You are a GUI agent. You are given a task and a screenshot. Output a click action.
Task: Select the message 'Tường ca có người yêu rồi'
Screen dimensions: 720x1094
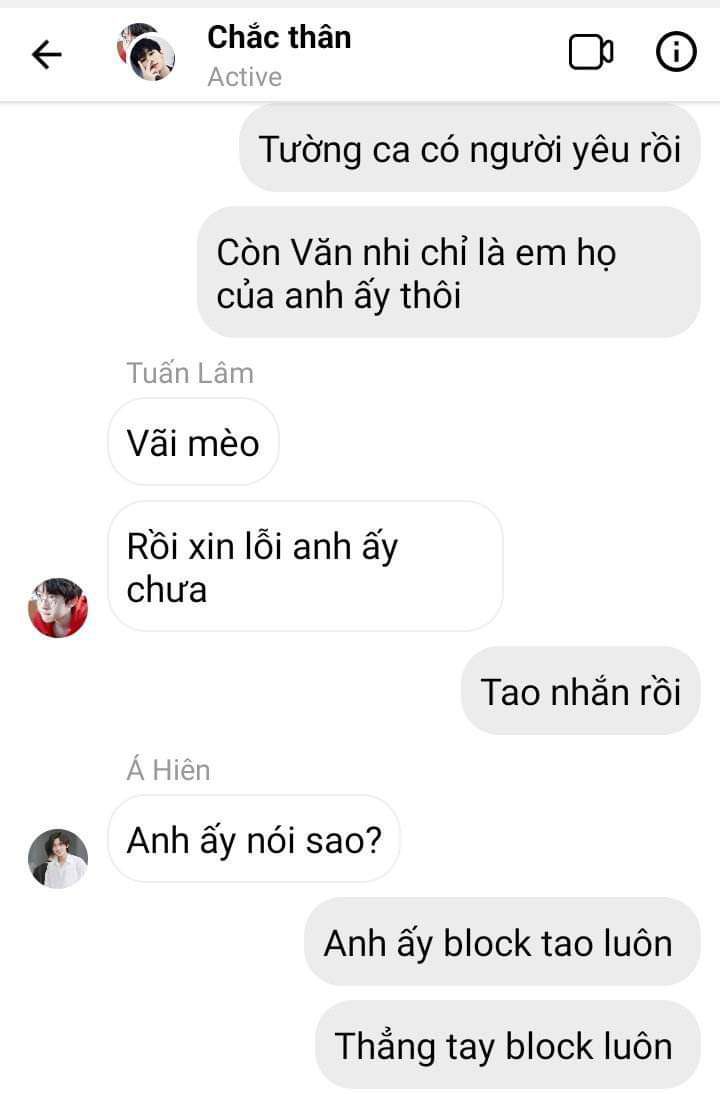pyautogui.click(x=470, y=149)
